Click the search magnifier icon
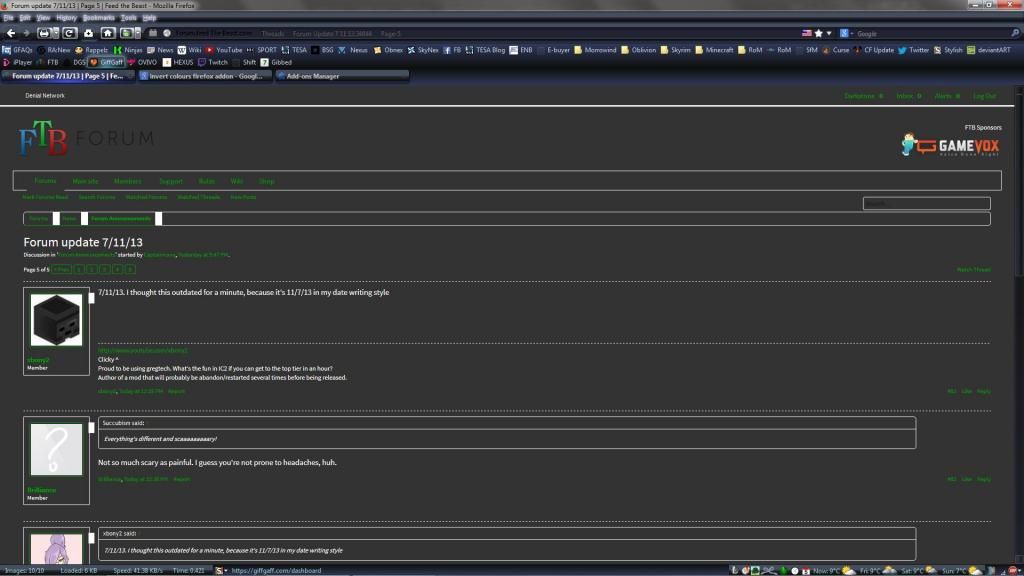1024x576 pixels. click(1015, 33)
